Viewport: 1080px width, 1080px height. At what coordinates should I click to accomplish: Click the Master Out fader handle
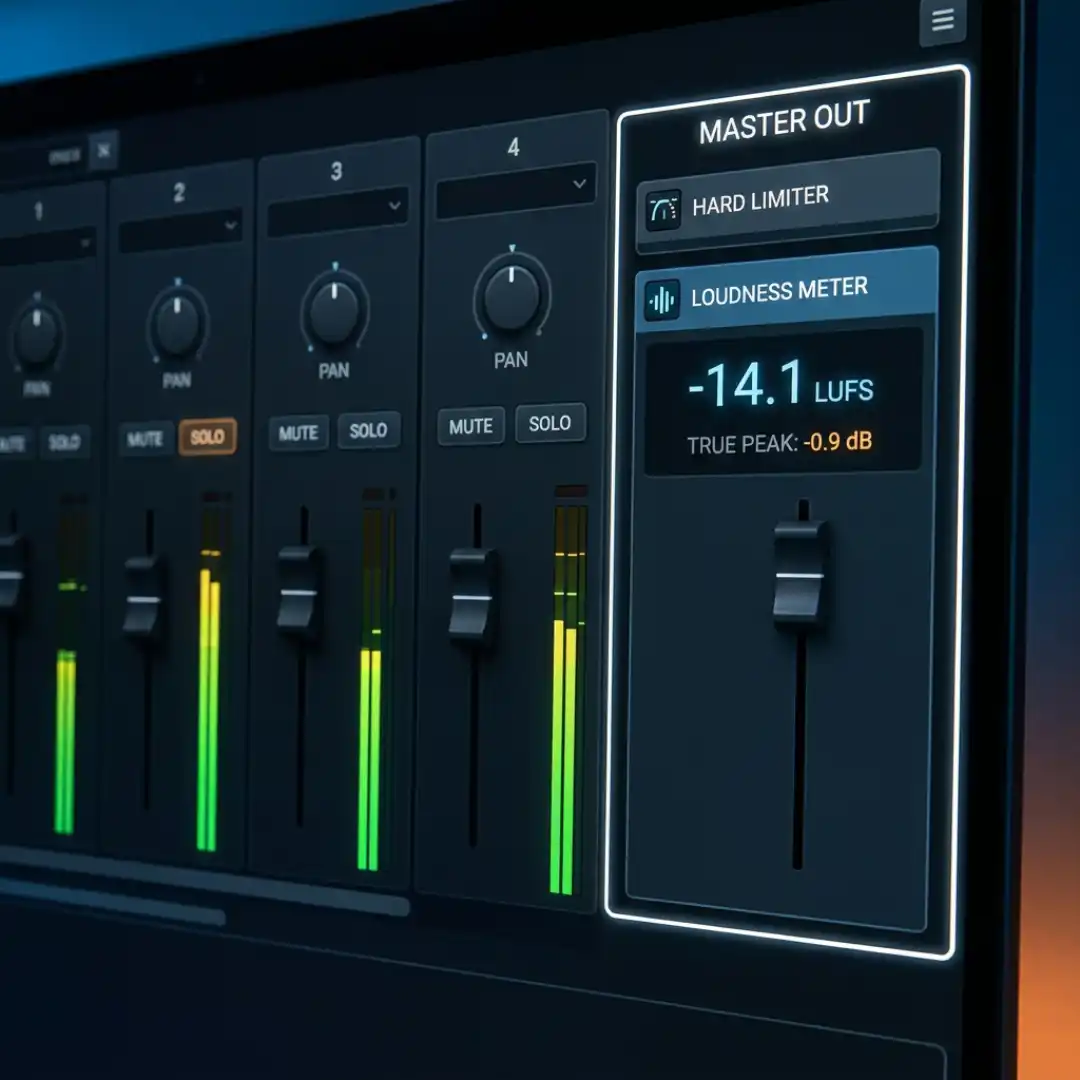(x=800, y=573)
